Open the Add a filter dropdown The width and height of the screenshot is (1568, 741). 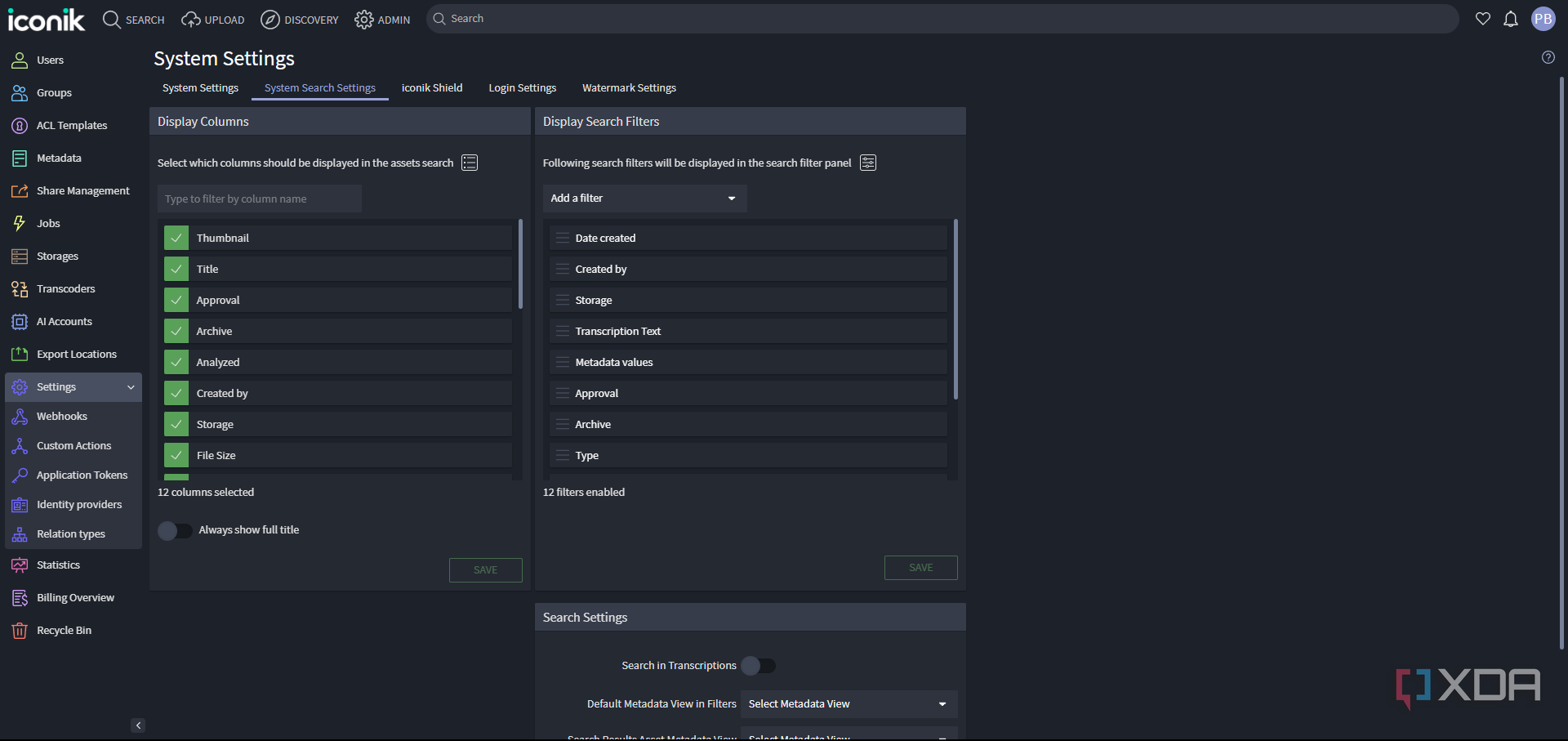coord(645,199)
